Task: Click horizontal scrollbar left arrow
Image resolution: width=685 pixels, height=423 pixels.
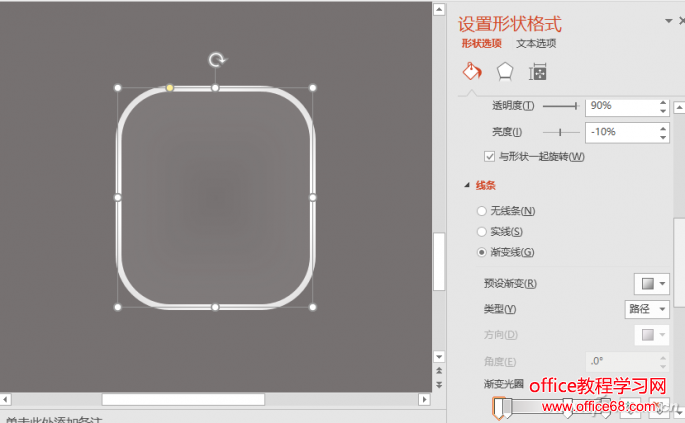Action: coord(6,399)
